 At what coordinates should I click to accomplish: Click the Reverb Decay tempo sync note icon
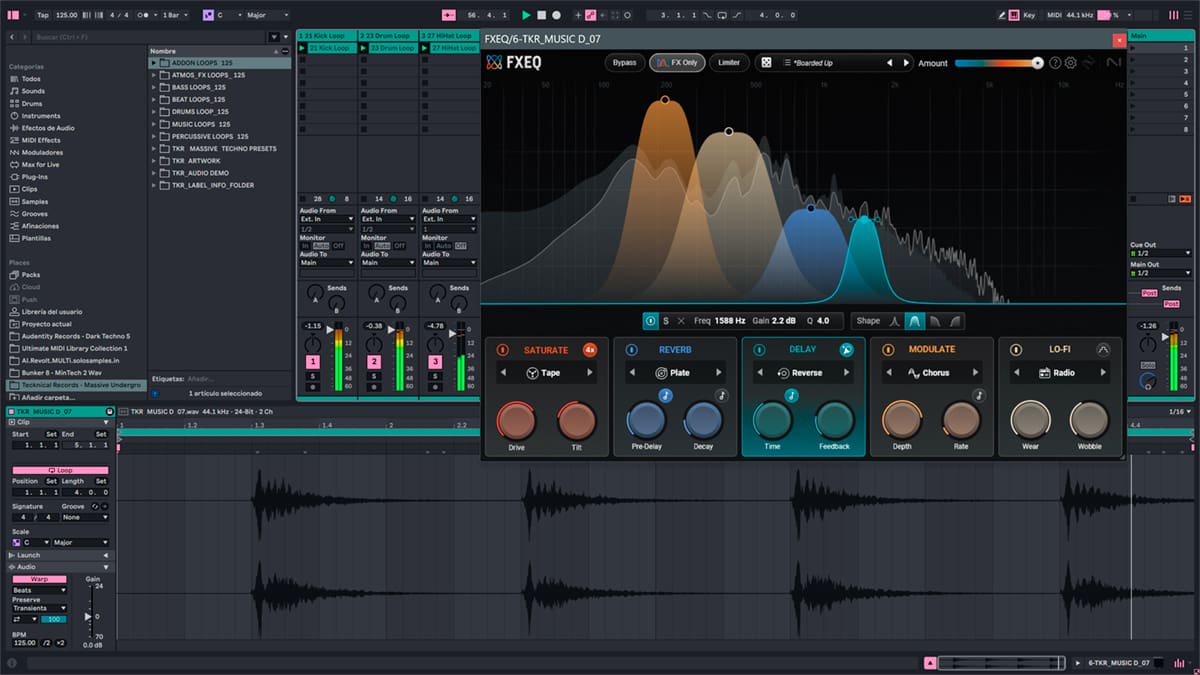722,396
